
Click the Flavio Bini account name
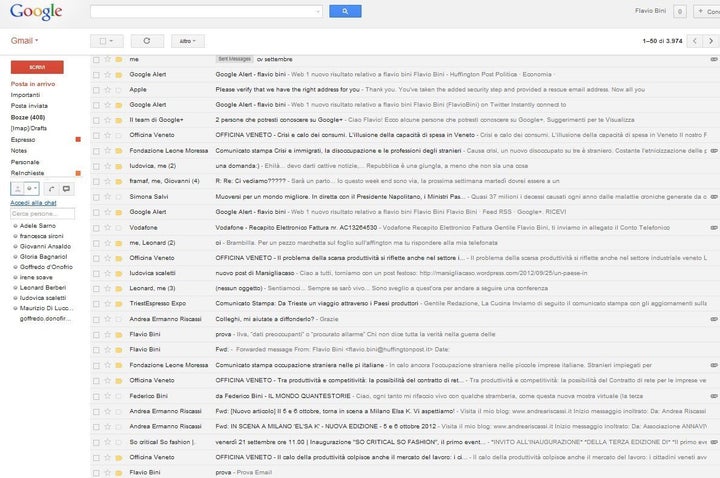(x=650, y=11)
